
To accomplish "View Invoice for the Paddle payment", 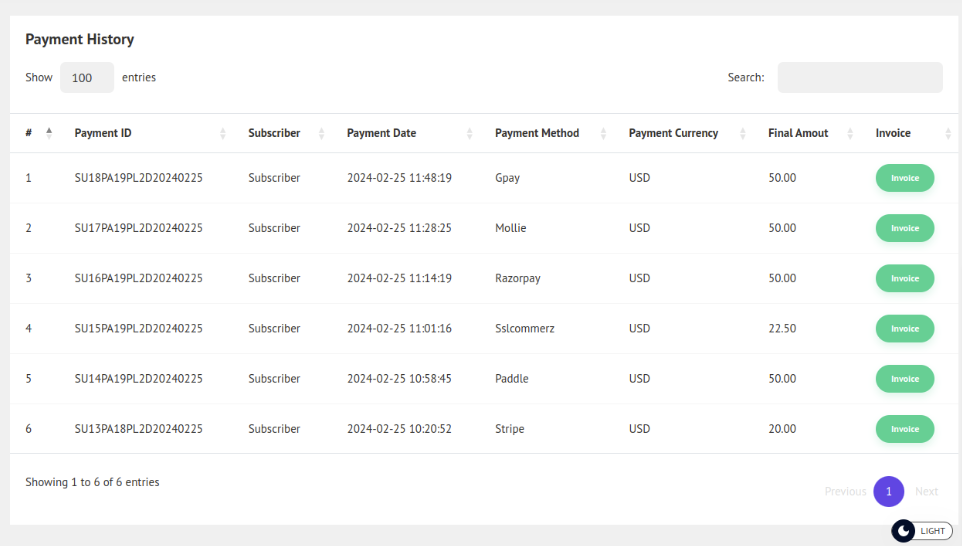I will [904, 379].
